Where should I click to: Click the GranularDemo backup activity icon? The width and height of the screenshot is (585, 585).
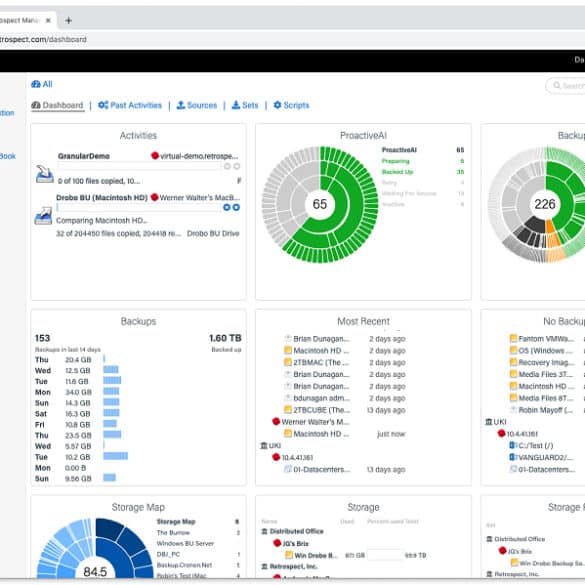44,174
